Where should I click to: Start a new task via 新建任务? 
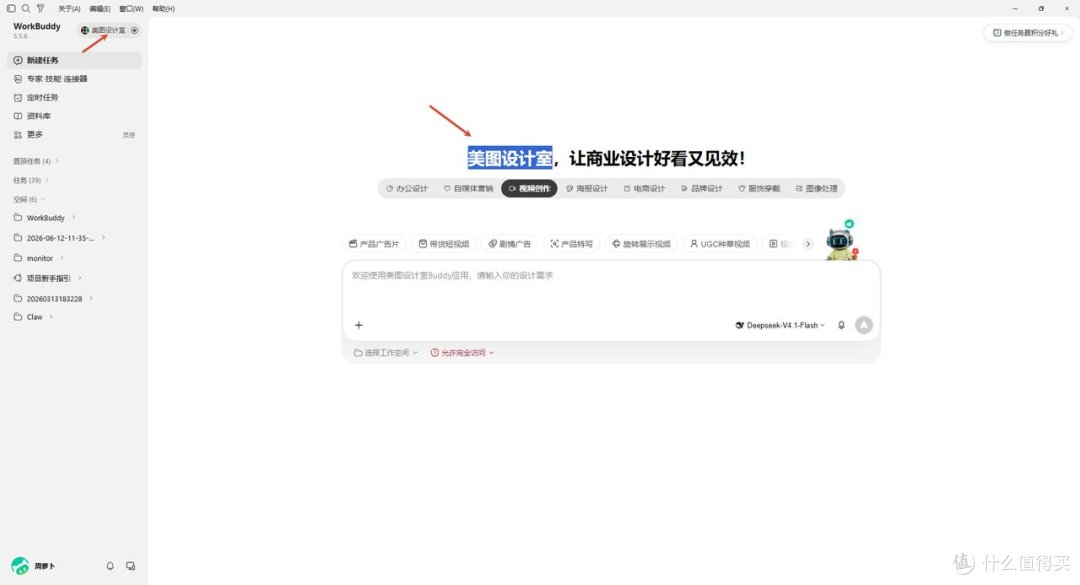[x=74, y=60]
